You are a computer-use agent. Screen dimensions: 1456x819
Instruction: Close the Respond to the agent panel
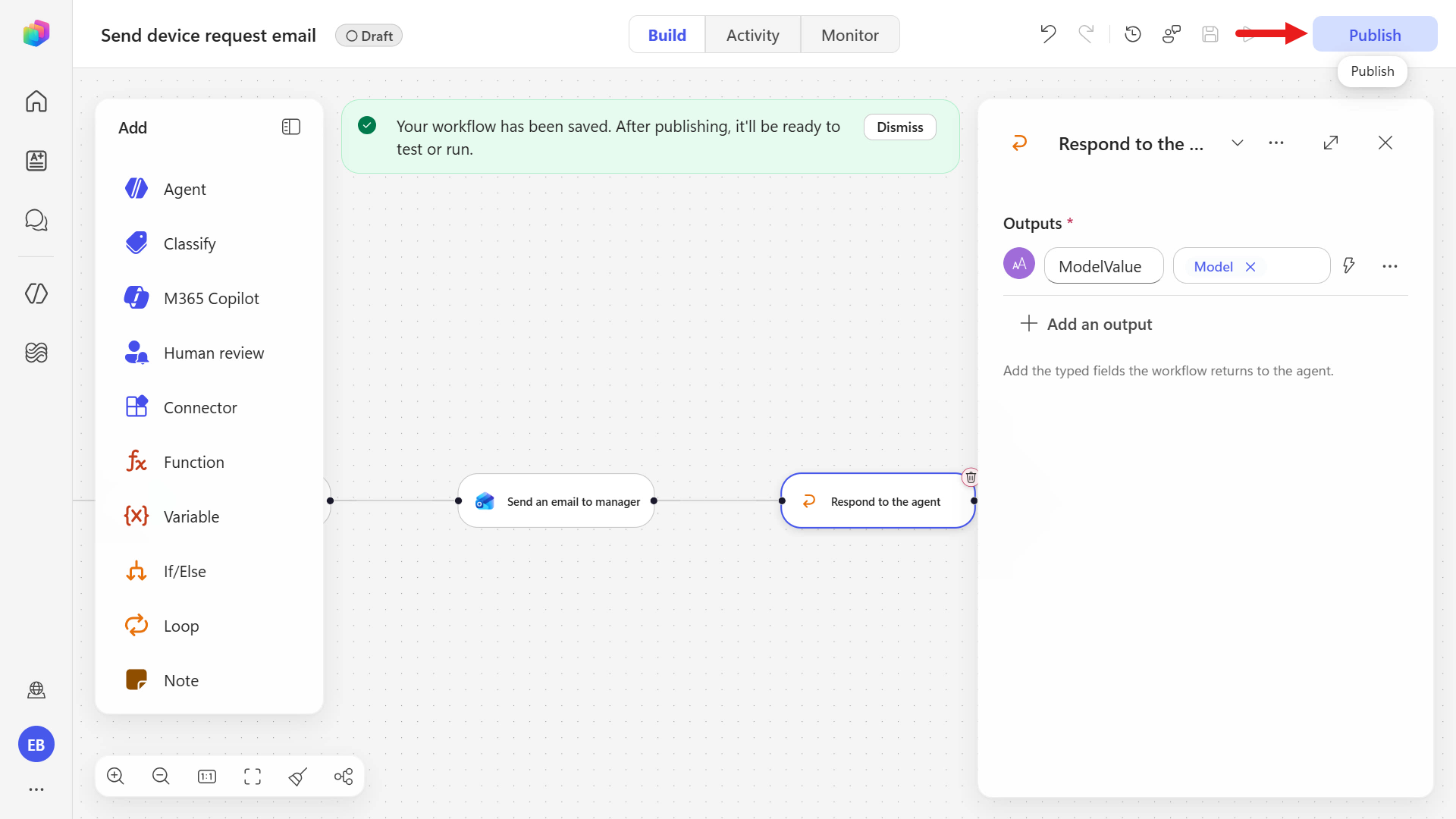tap(1385, 143)
